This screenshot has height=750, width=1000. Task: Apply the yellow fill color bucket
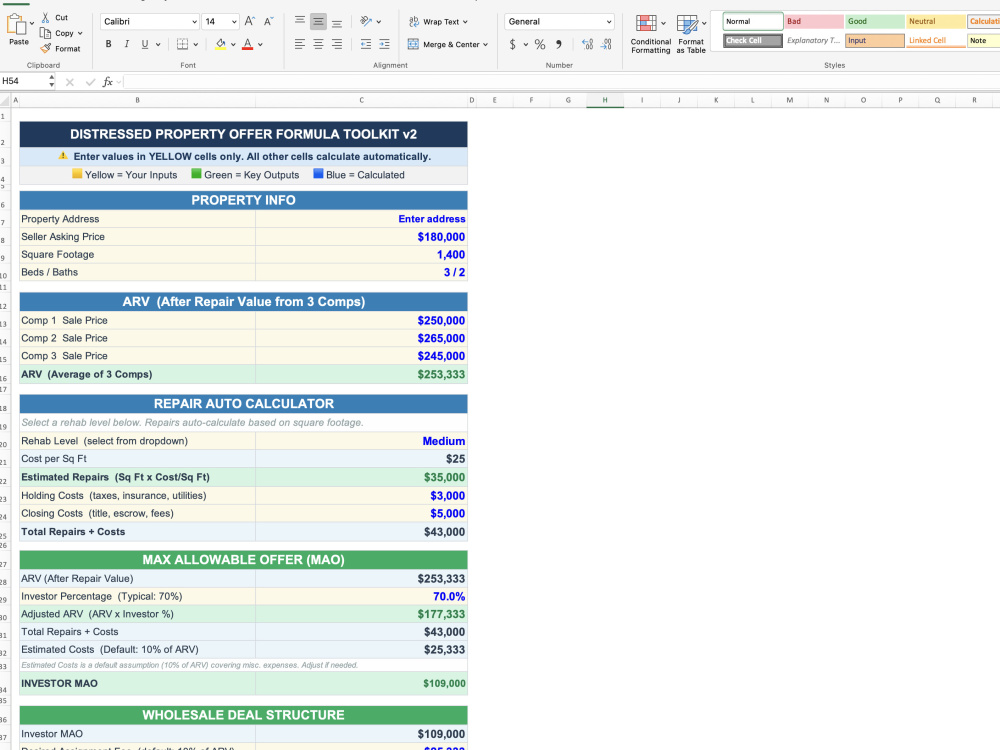(x=221, y=45)
